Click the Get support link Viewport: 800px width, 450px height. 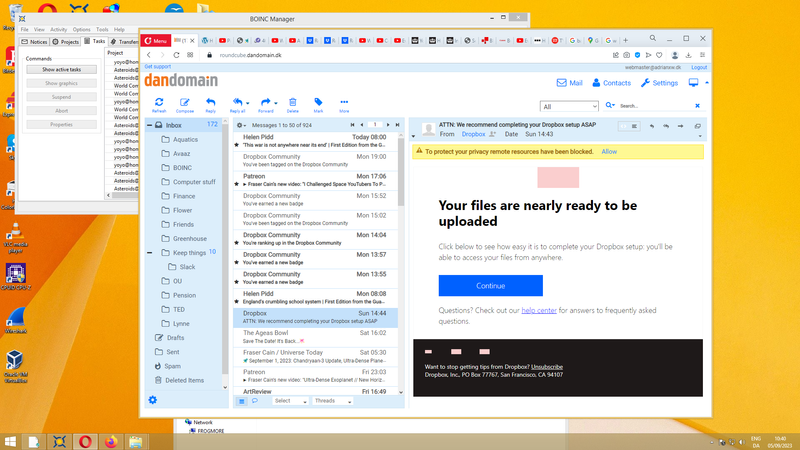pyautogui.click(x=157, y=67)
